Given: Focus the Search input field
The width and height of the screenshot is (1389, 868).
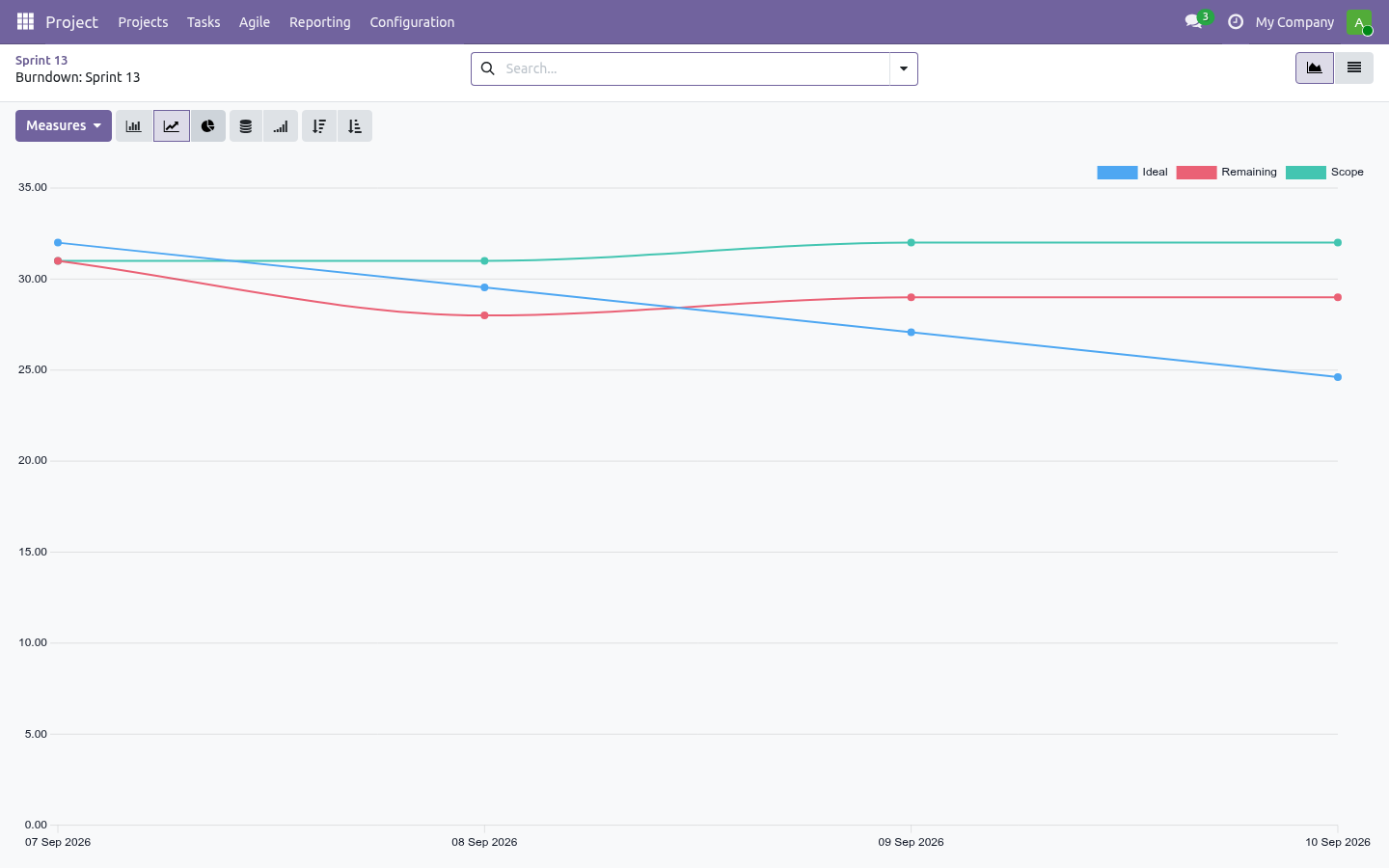Looking at the screenshot, I should coord(694,68).
